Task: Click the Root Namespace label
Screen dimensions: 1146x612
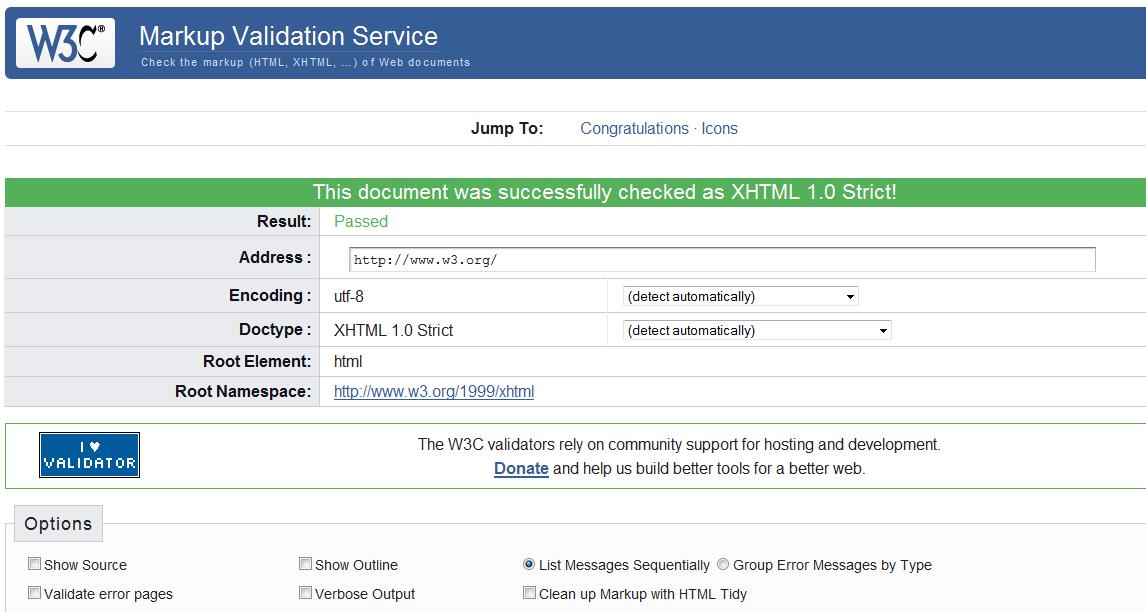Action: (x=243, y=391)
